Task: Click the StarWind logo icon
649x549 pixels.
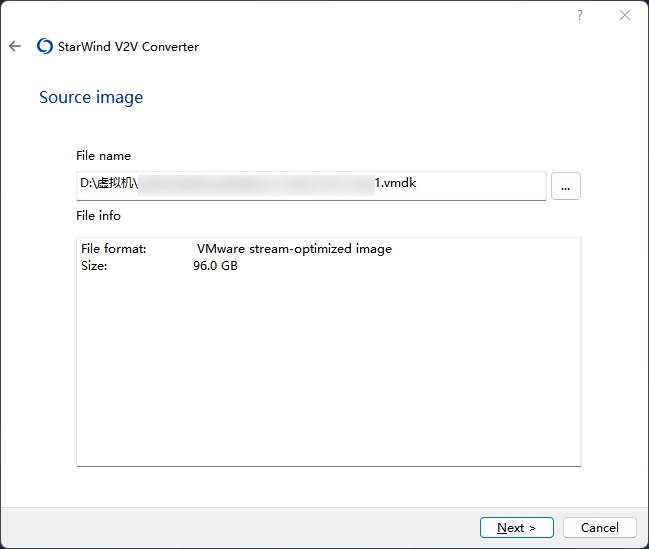Action: click(44, 46)
